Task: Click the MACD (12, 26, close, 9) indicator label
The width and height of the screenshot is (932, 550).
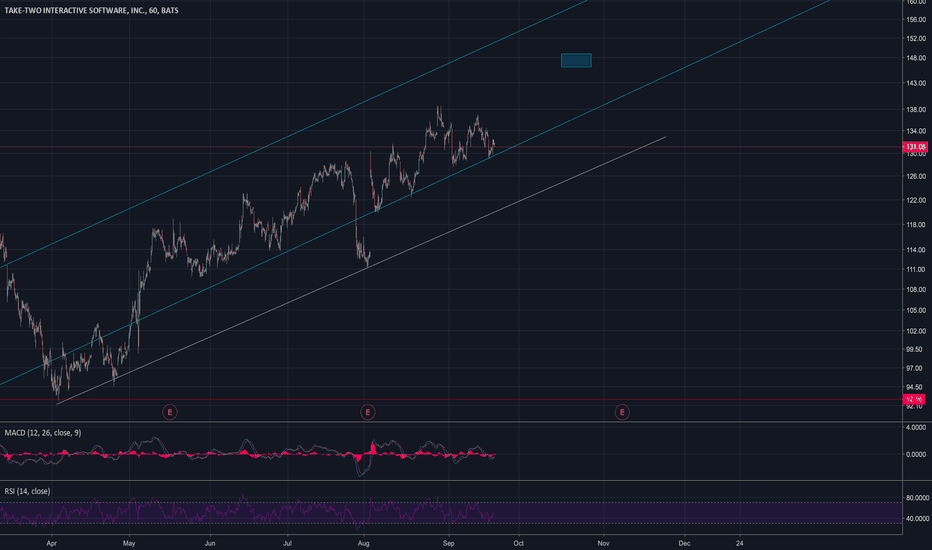Action: tap(43, 433)
